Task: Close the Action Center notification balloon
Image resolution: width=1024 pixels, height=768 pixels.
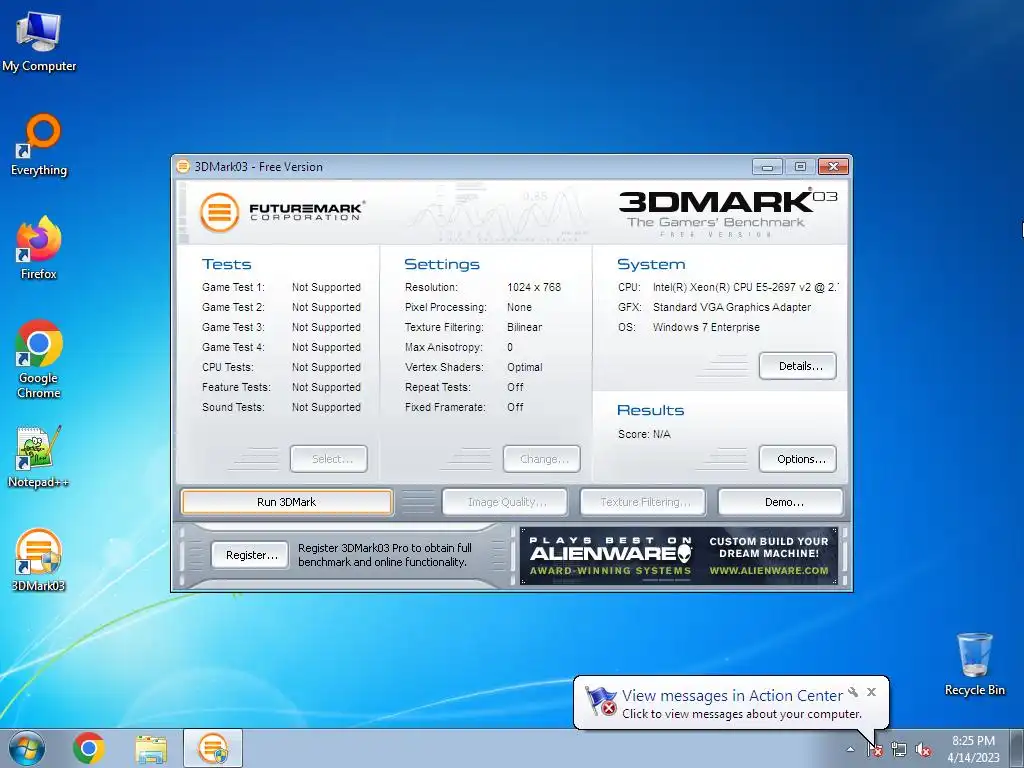Action: click(x=871, y=692)
